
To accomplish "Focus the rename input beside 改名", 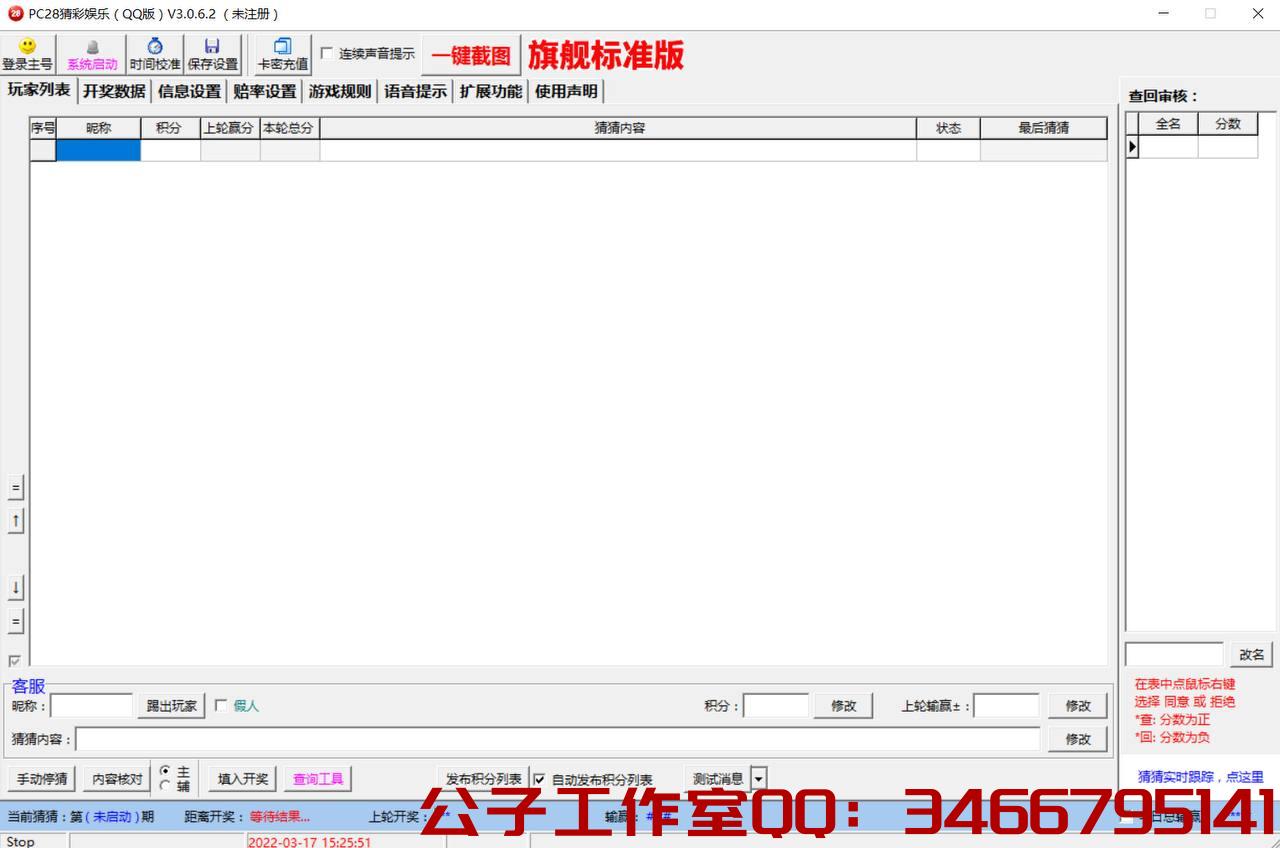I will pos(1174,655).
